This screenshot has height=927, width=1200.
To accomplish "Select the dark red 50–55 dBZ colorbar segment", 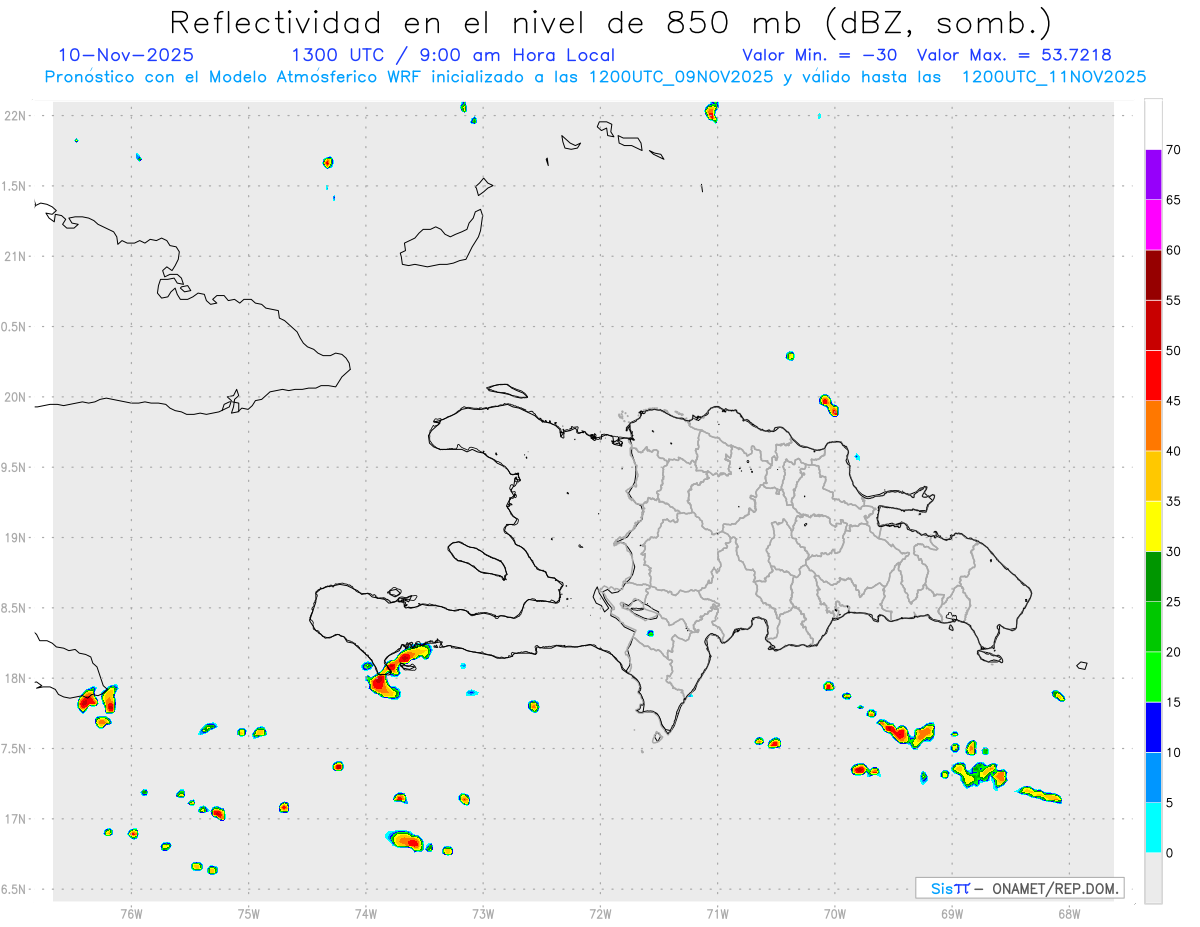I will [1153, 325].
